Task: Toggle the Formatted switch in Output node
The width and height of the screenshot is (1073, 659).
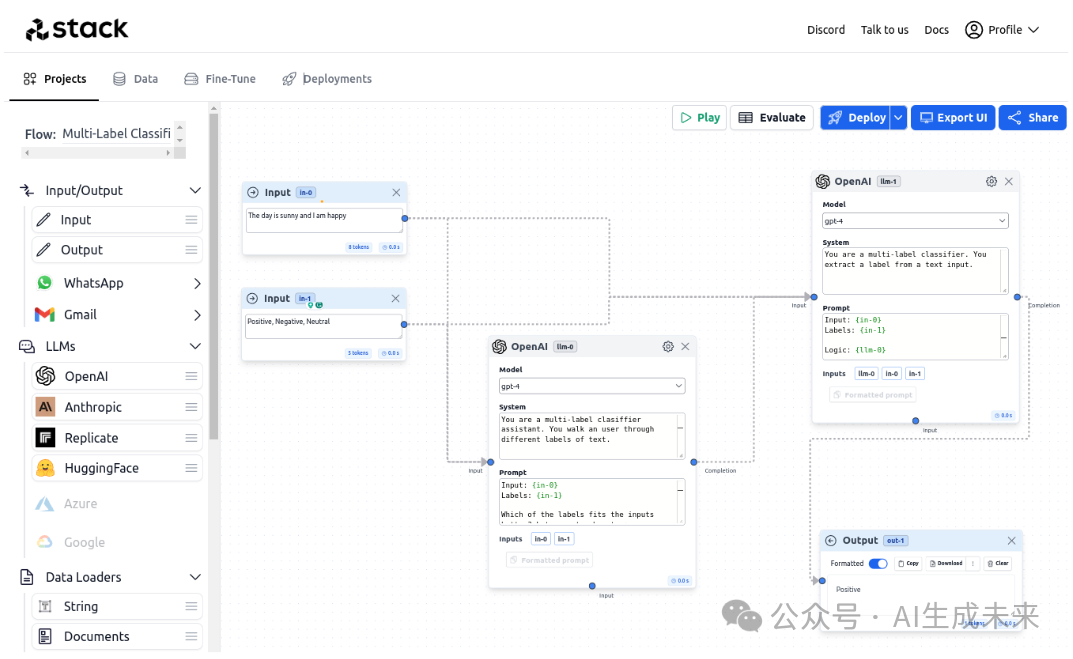Action: coord(878,564)
